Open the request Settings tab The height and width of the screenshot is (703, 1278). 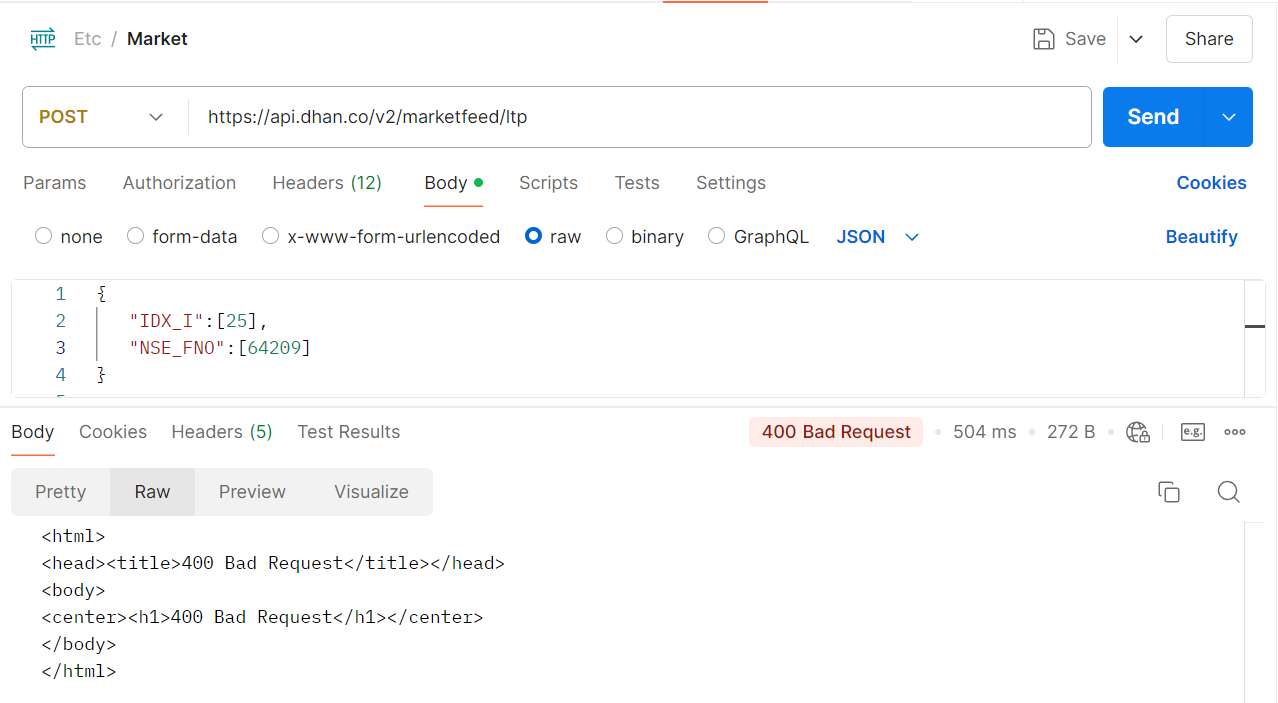click(x=731, y=183)
